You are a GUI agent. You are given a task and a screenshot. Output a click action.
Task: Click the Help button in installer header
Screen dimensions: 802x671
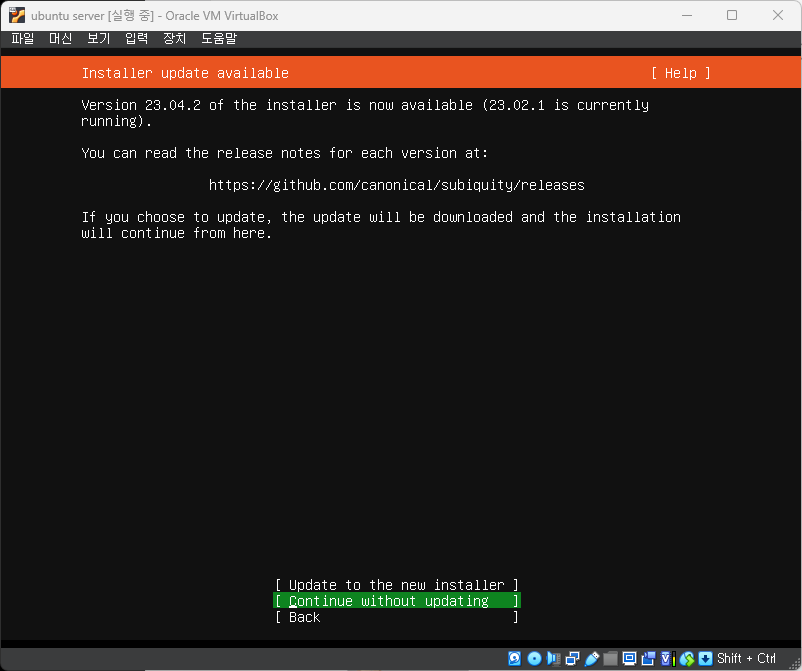tap(680, 73)
